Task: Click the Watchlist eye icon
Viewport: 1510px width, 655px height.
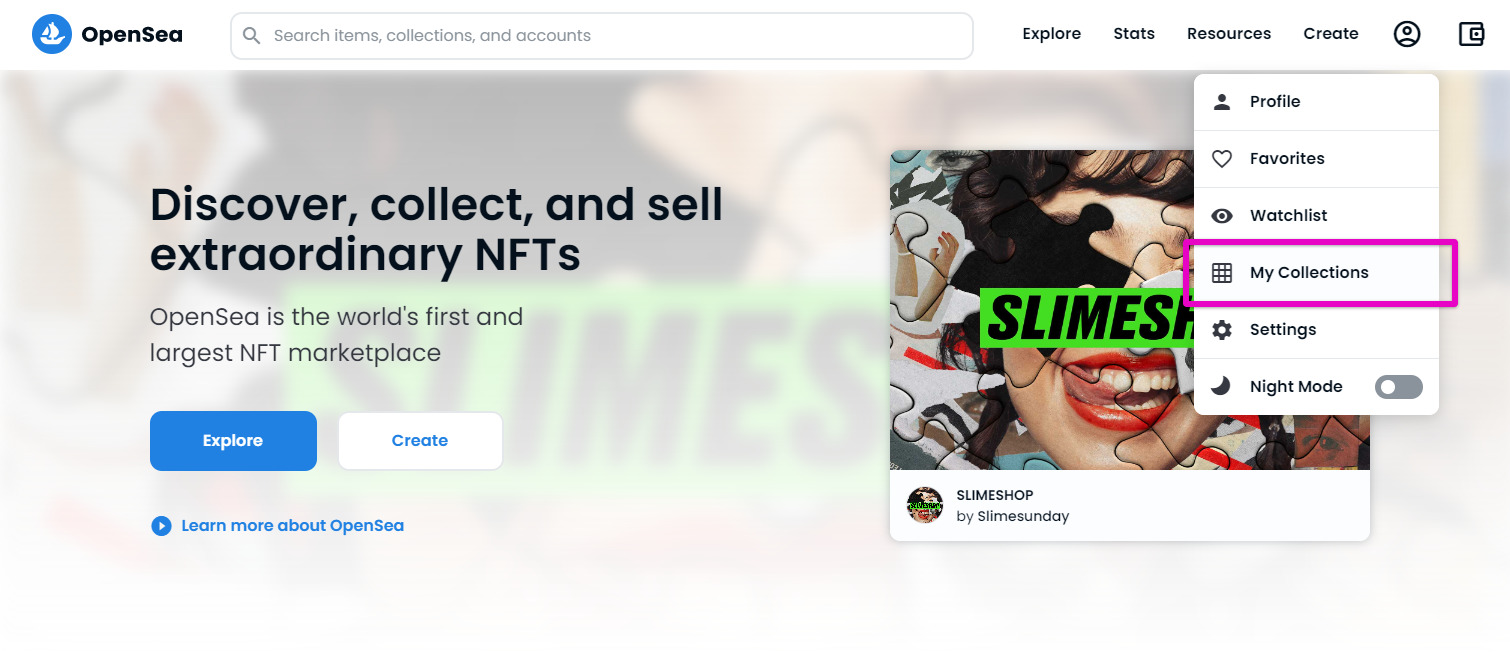Action: point(1222,216)
